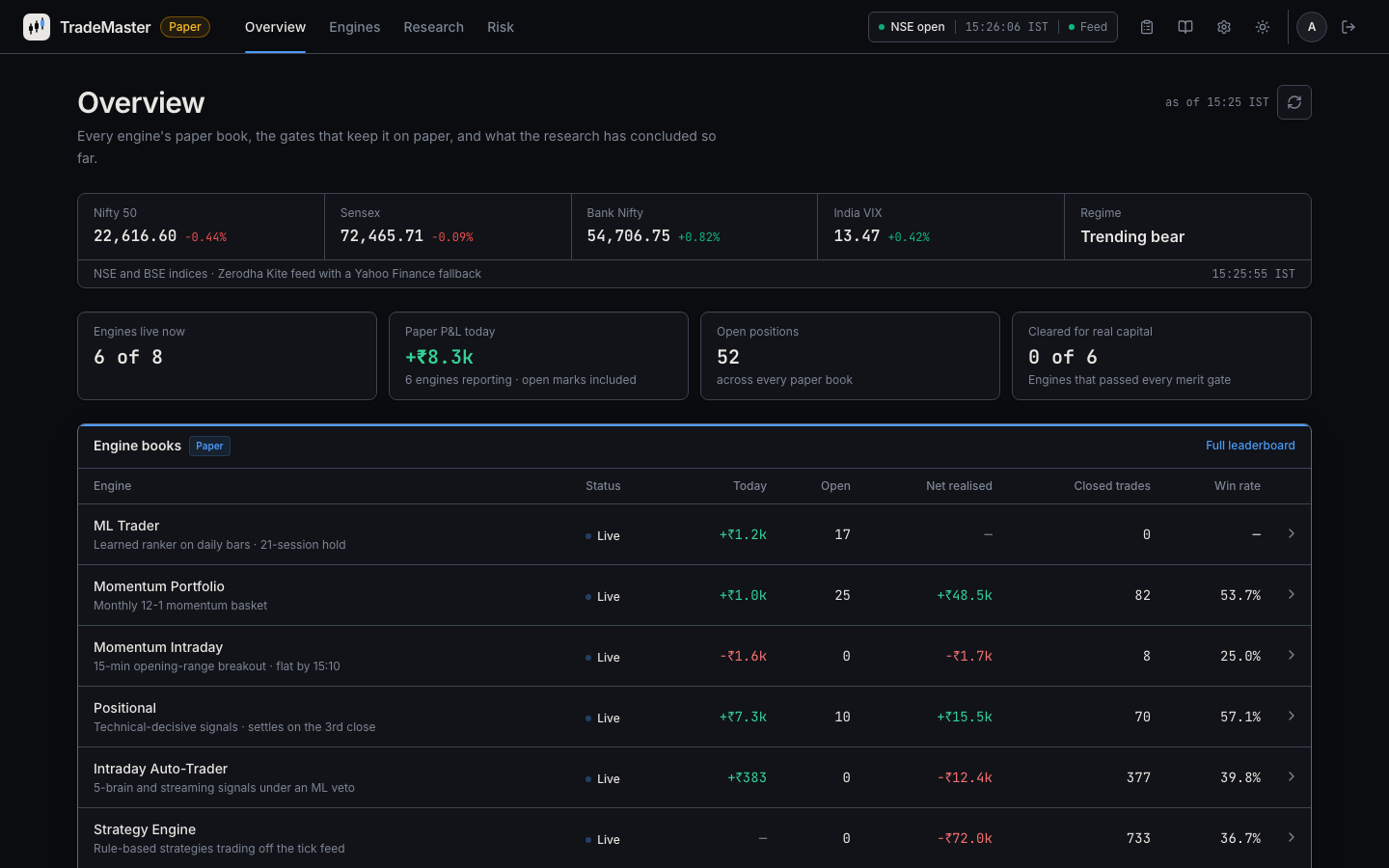Click the Paper mode badge in header
Viewport: 1389px width, 868px height.
click(x=185, y=27)
